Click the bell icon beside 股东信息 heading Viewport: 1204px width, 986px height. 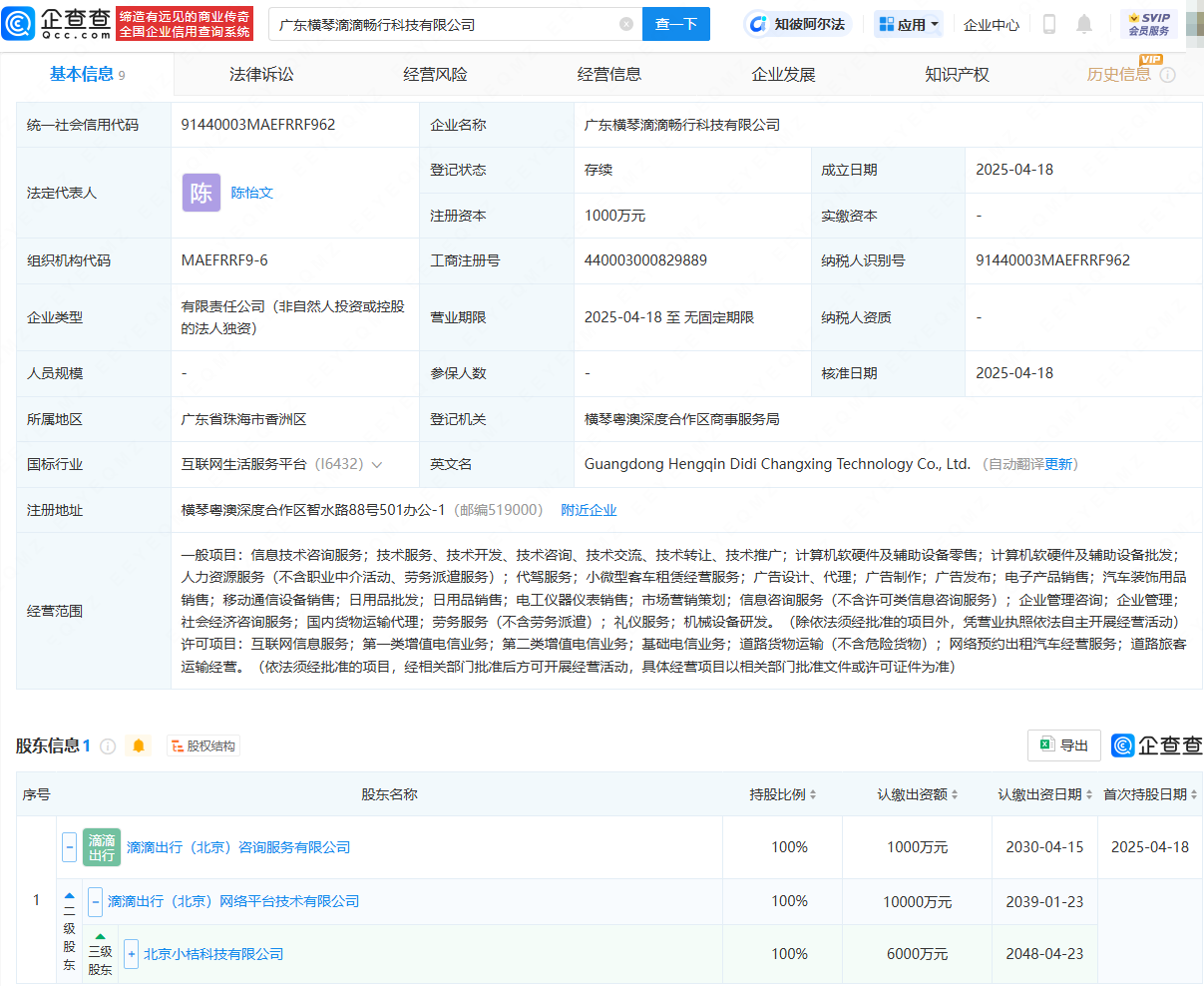point(138,744)
